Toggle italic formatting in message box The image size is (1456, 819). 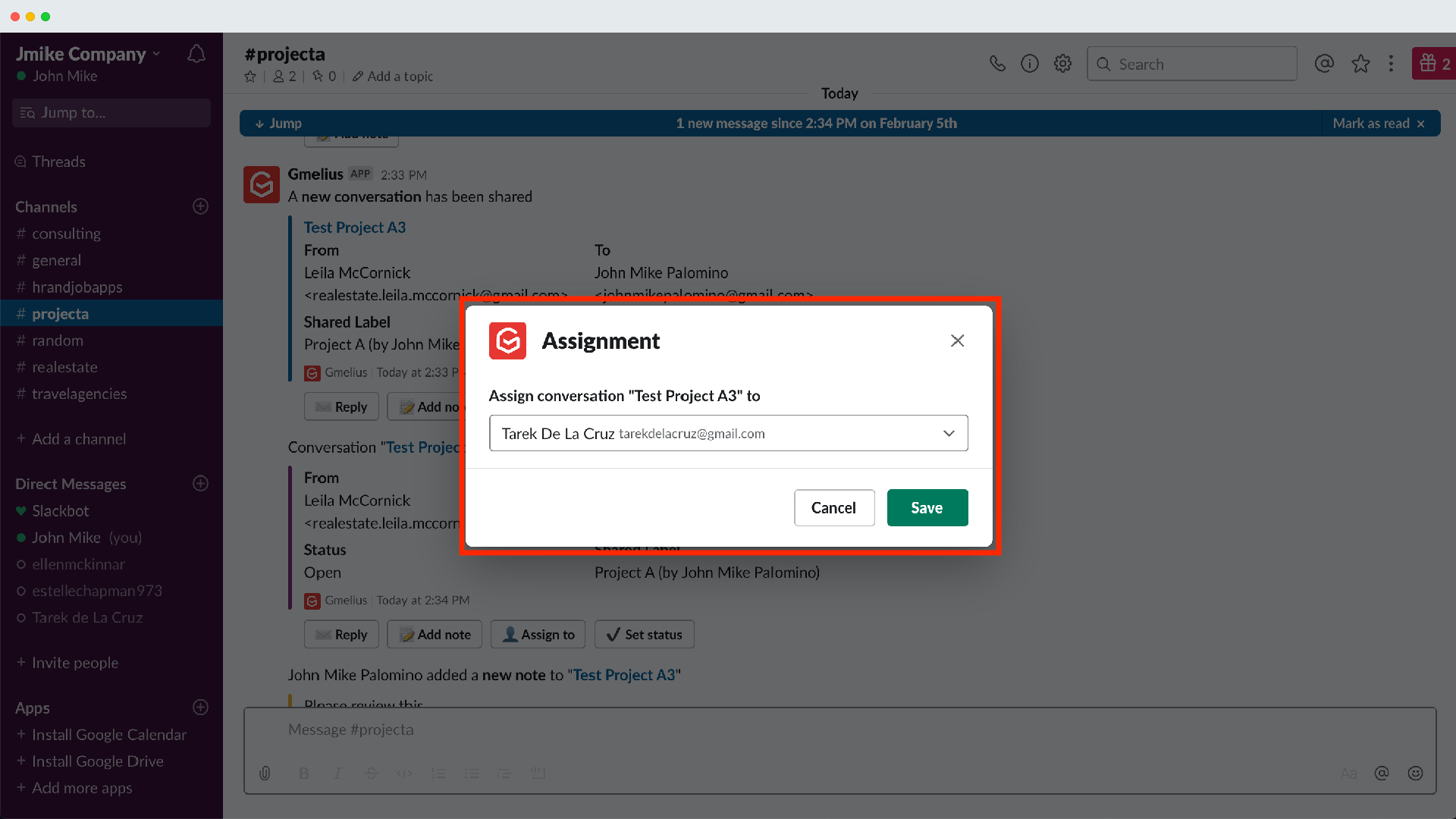coord(337,773)
